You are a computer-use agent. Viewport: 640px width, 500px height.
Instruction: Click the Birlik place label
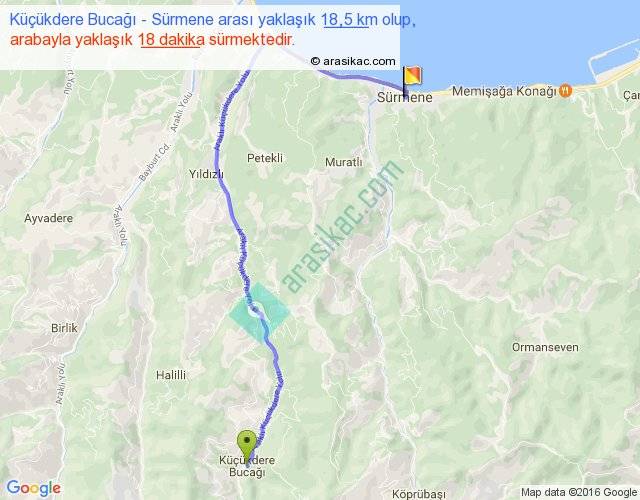pyautogui.click(x=64, y=328)
